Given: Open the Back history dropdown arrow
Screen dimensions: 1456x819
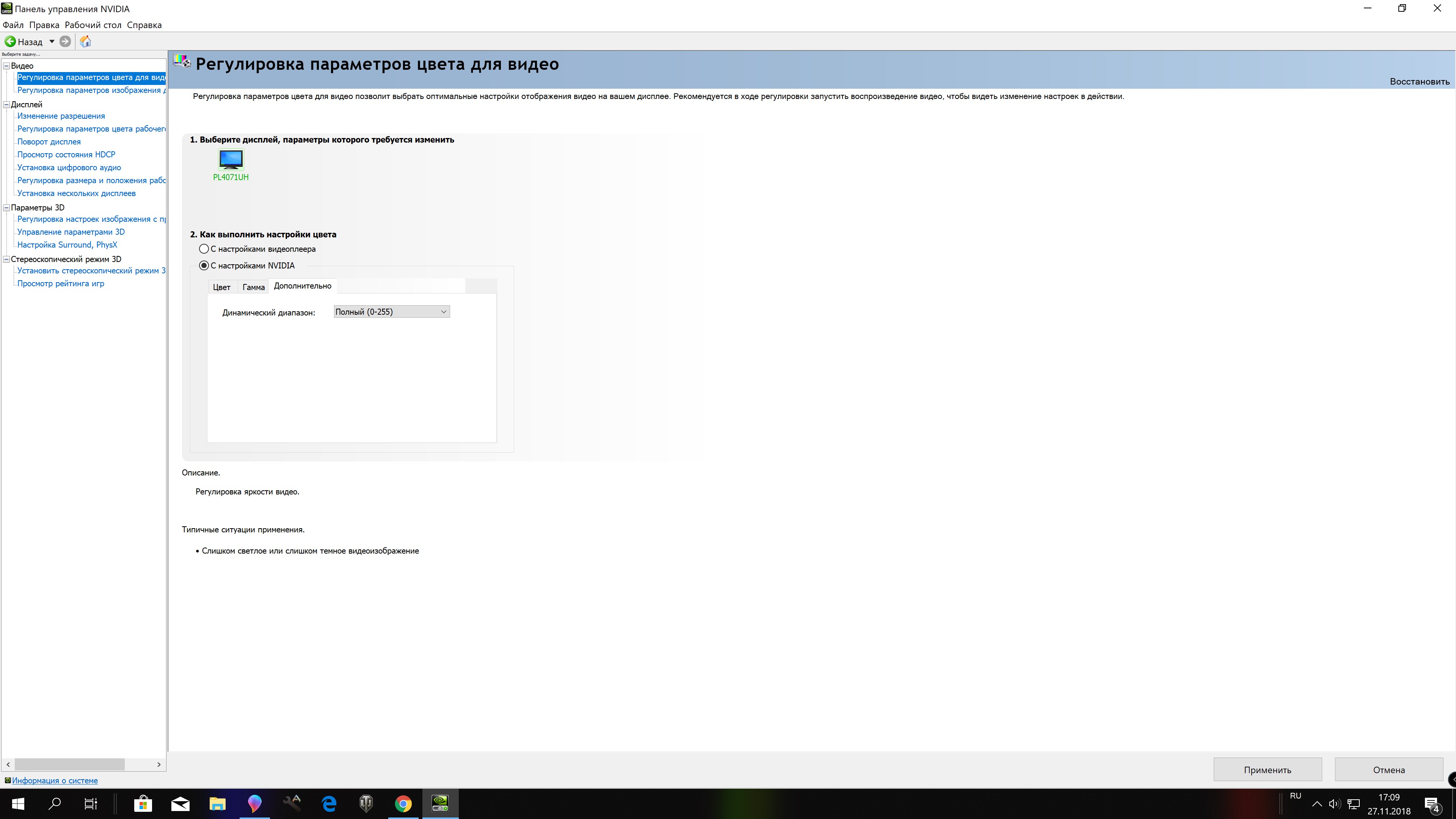Looking at the screenshot, I should [52, 41].
